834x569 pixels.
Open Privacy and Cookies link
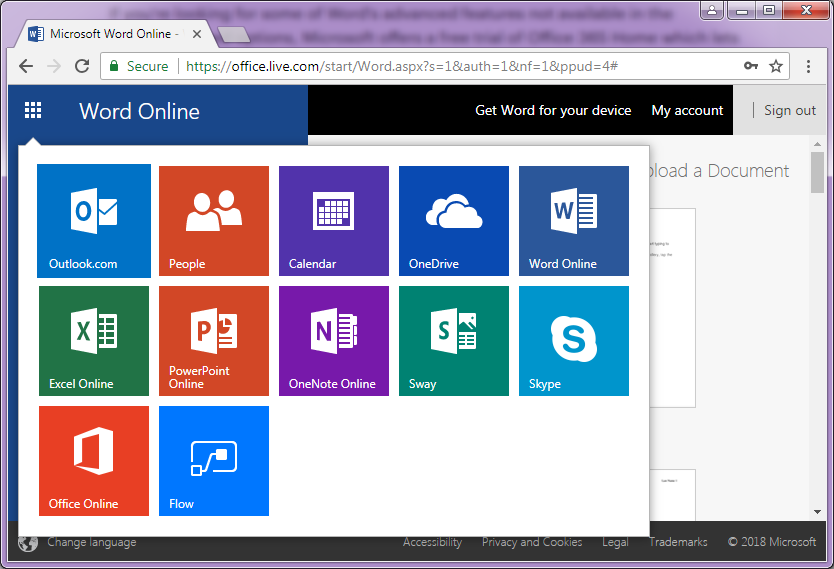[x=532, y=542]
